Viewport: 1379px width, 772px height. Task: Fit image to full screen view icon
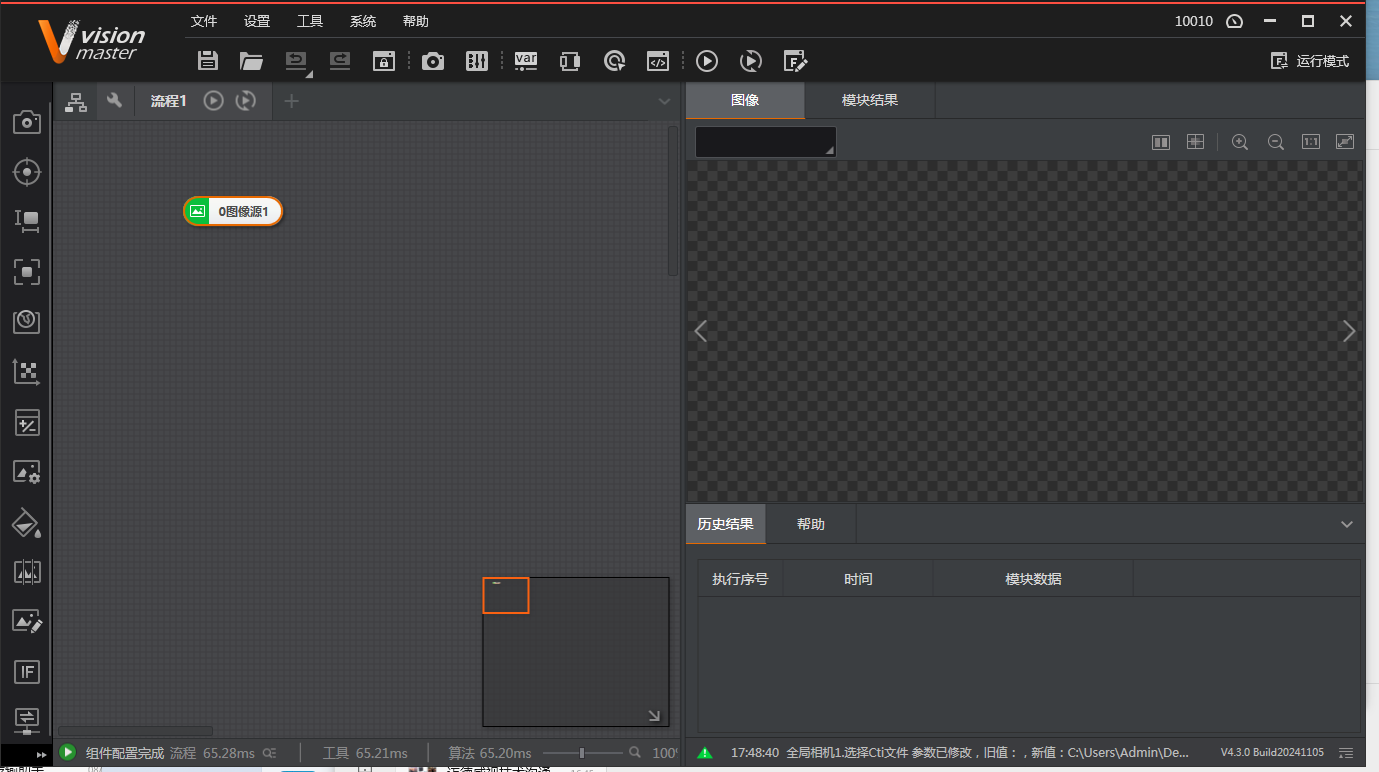coord(1345,142)
